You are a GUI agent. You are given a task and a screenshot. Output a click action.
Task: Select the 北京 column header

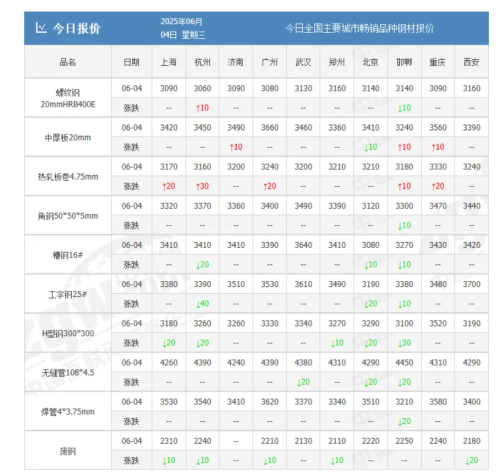[x=370, y=62]
